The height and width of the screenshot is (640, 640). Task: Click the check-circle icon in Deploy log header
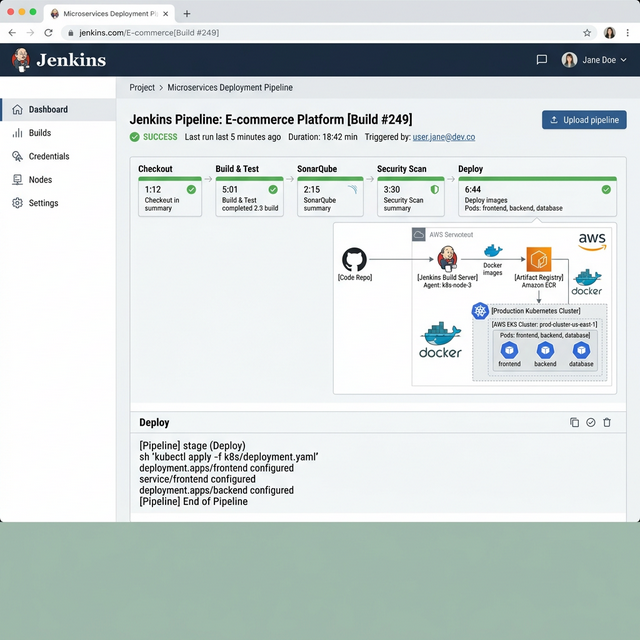tap(591, 423)
